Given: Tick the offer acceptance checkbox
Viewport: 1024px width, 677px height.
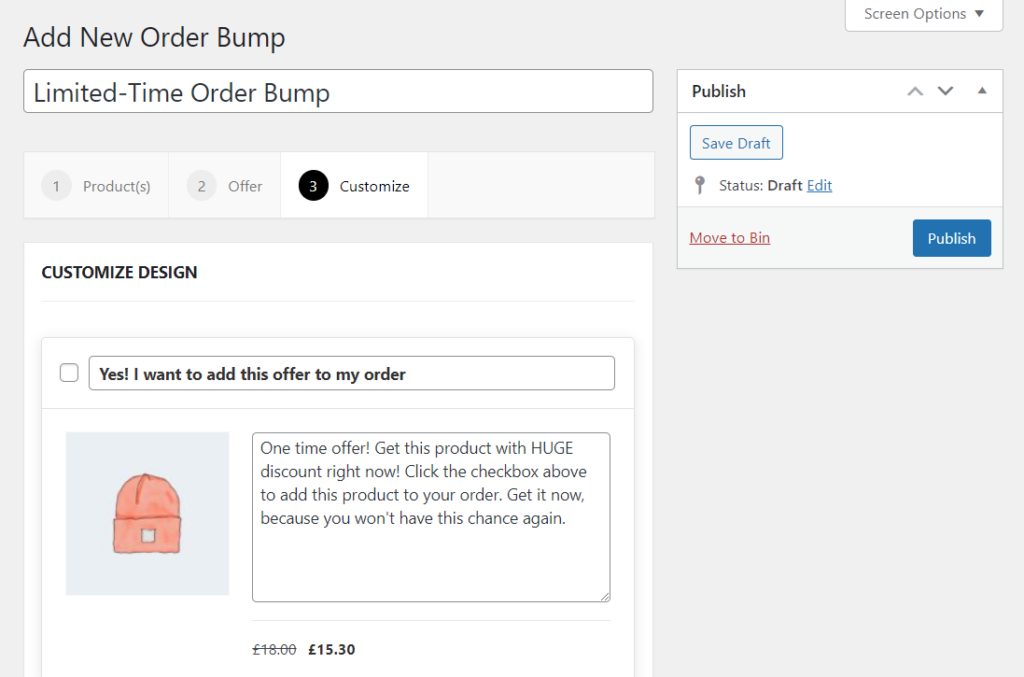Looking at the screenshot, I should point(68,372).
